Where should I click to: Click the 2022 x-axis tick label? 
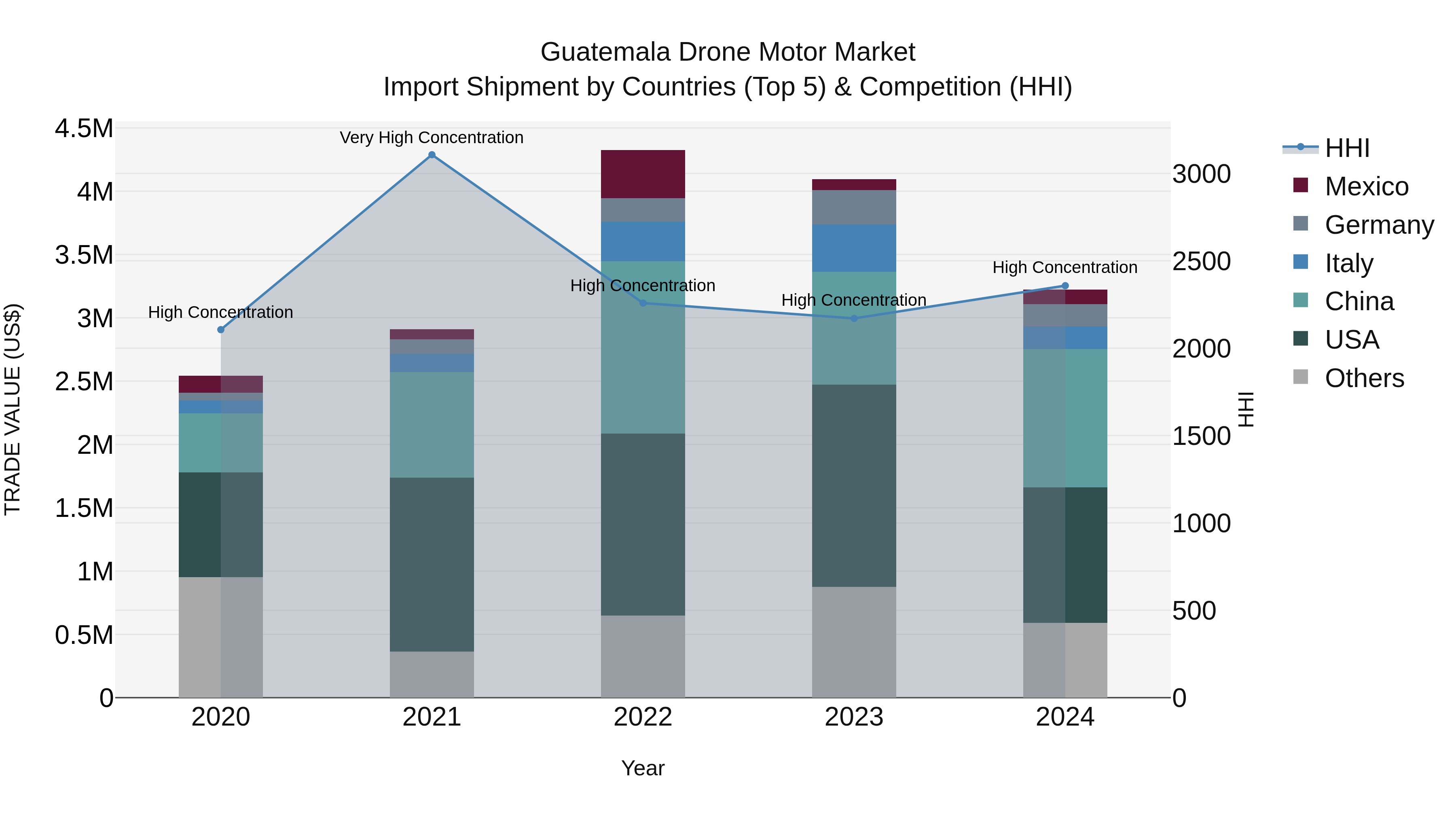pos(643,717)
